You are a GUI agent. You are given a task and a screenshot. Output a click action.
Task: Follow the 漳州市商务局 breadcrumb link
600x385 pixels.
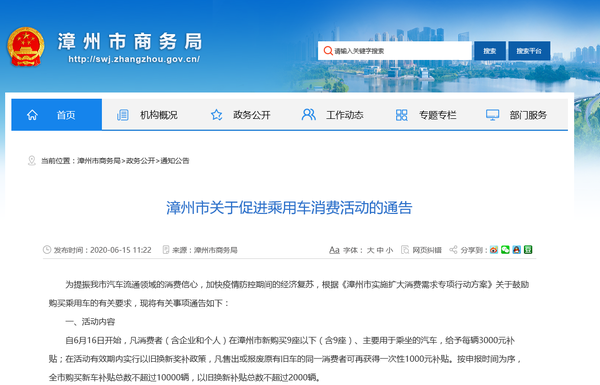[99, 161]
